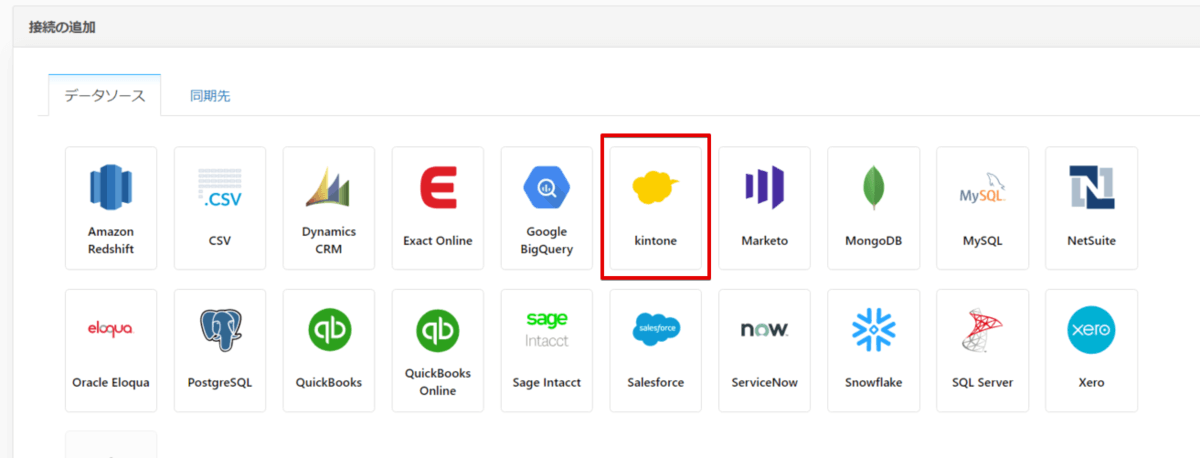
Task: Click the kintone cloud icon
Action: pyautogui.click(x=656, y=188)
